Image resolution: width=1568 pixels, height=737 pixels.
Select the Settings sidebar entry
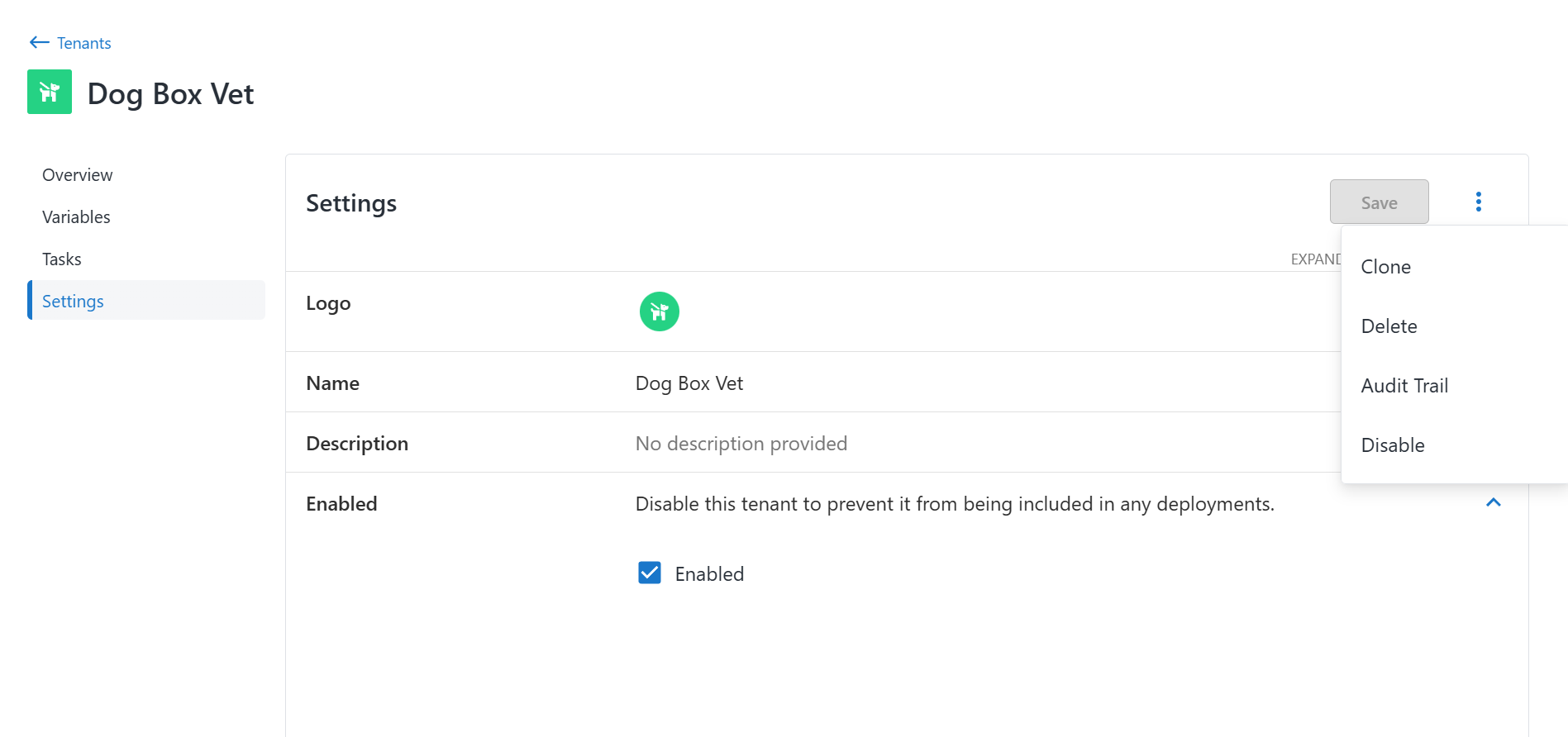[72, 301]
